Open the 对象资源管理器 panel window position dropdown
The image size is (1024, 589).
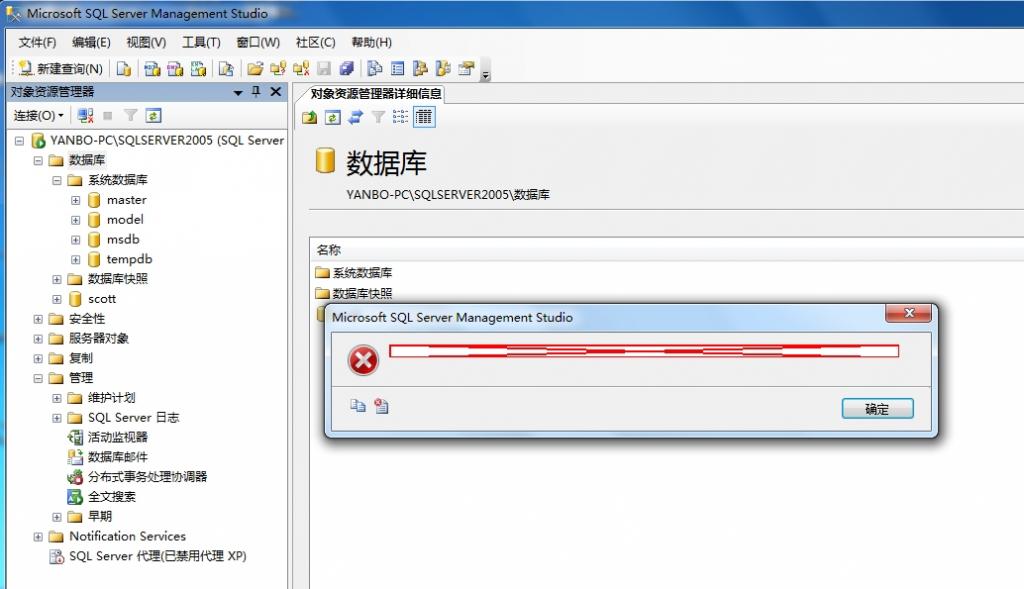238,93
